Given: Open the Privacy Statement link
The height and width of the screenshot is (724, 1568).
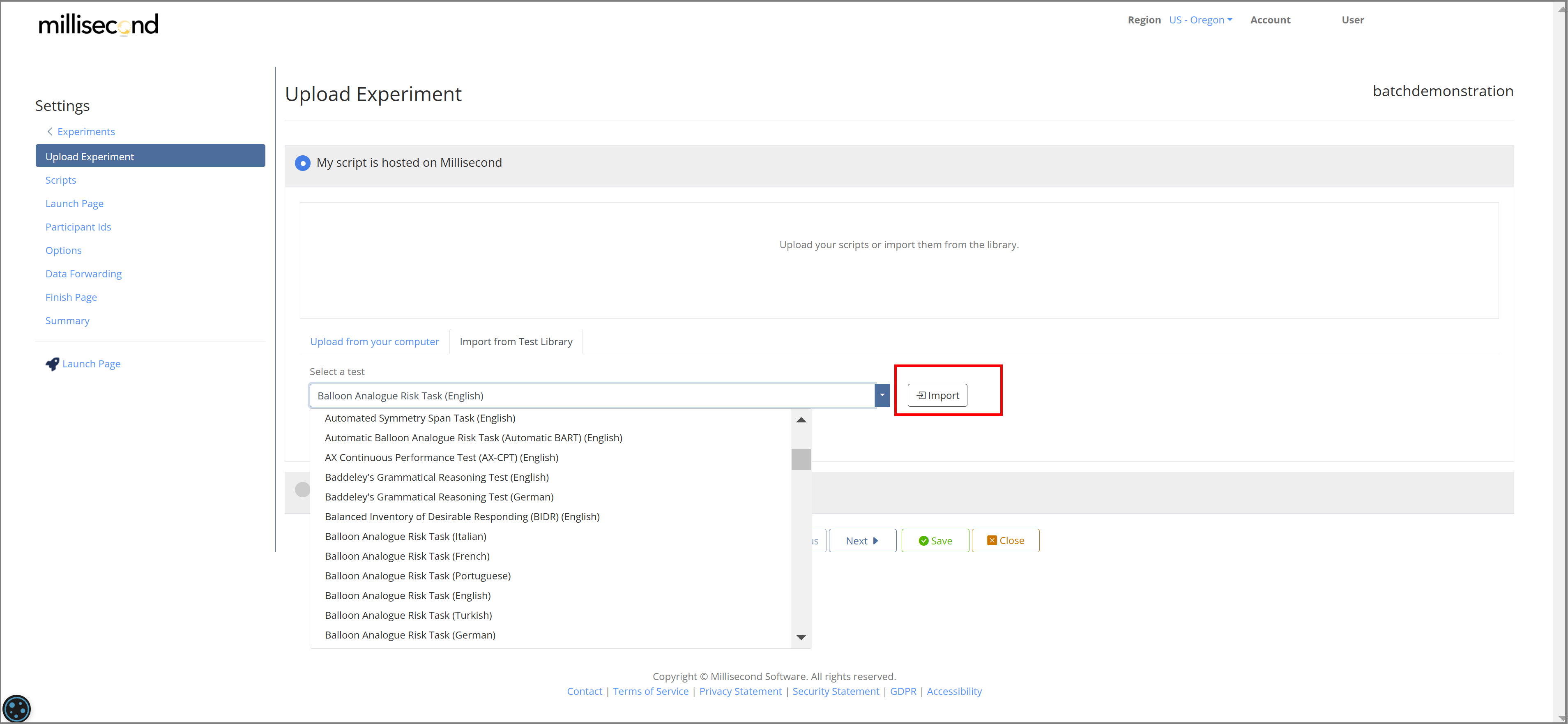Looking at the screenshot, I should (740, 691).
